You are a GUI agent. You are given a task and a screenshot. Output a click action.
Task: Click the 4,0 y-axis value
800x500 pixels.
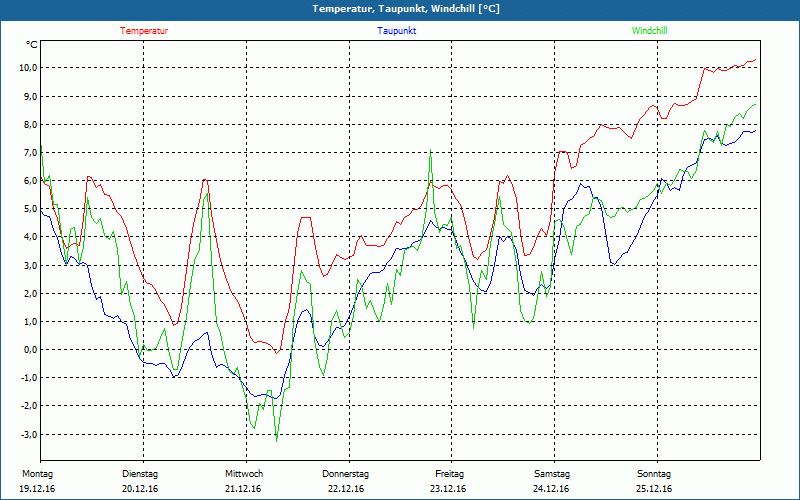[29, 237]
